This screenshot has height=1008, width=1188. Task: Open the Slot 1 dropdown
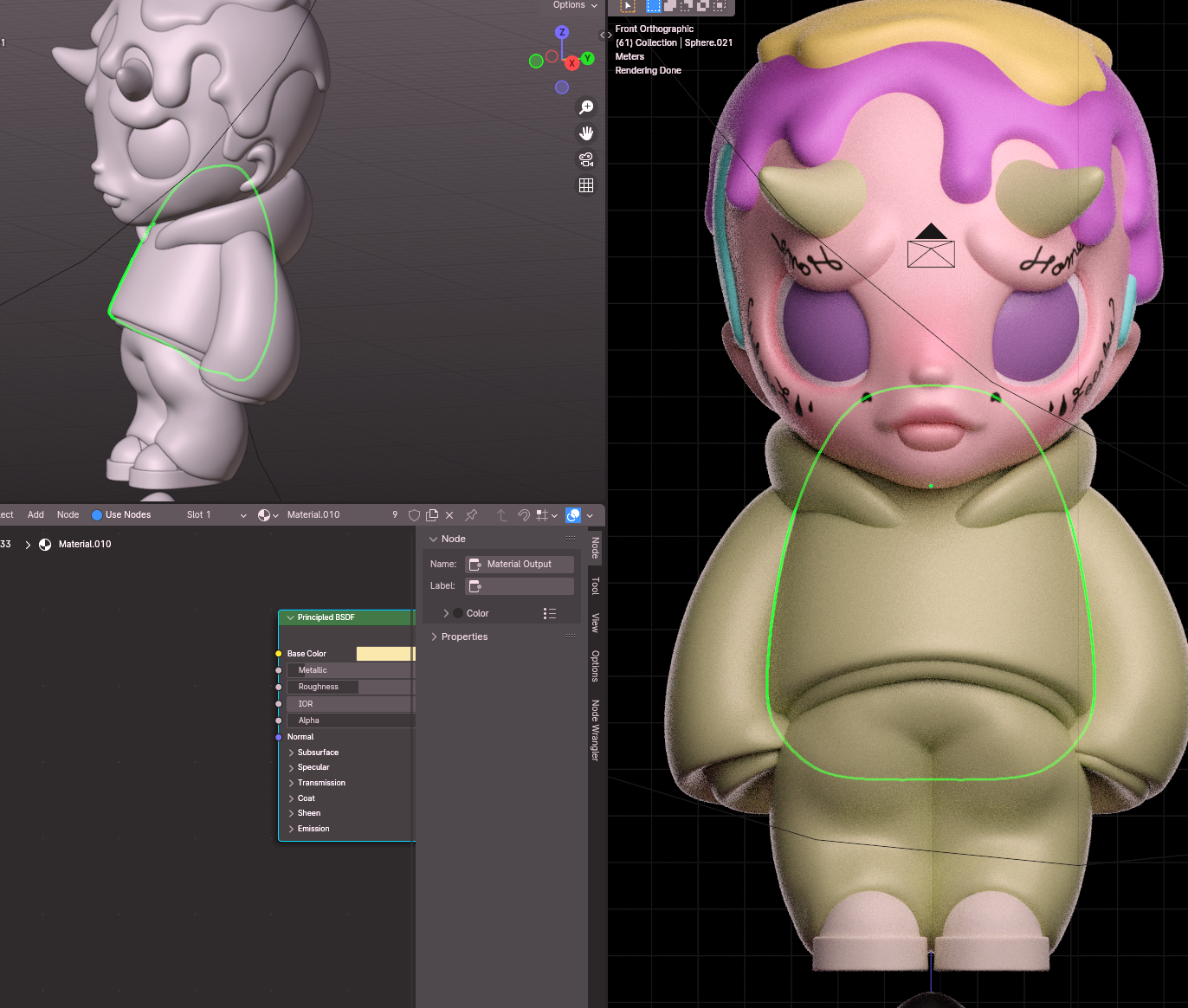click(x=216, y=515)
